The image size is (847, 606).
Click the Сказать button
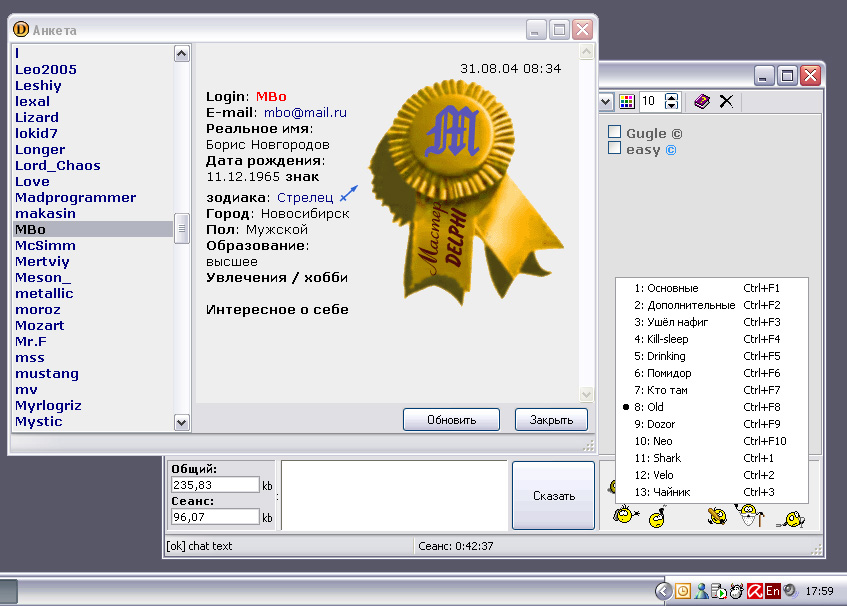click(x=553, y=495)
